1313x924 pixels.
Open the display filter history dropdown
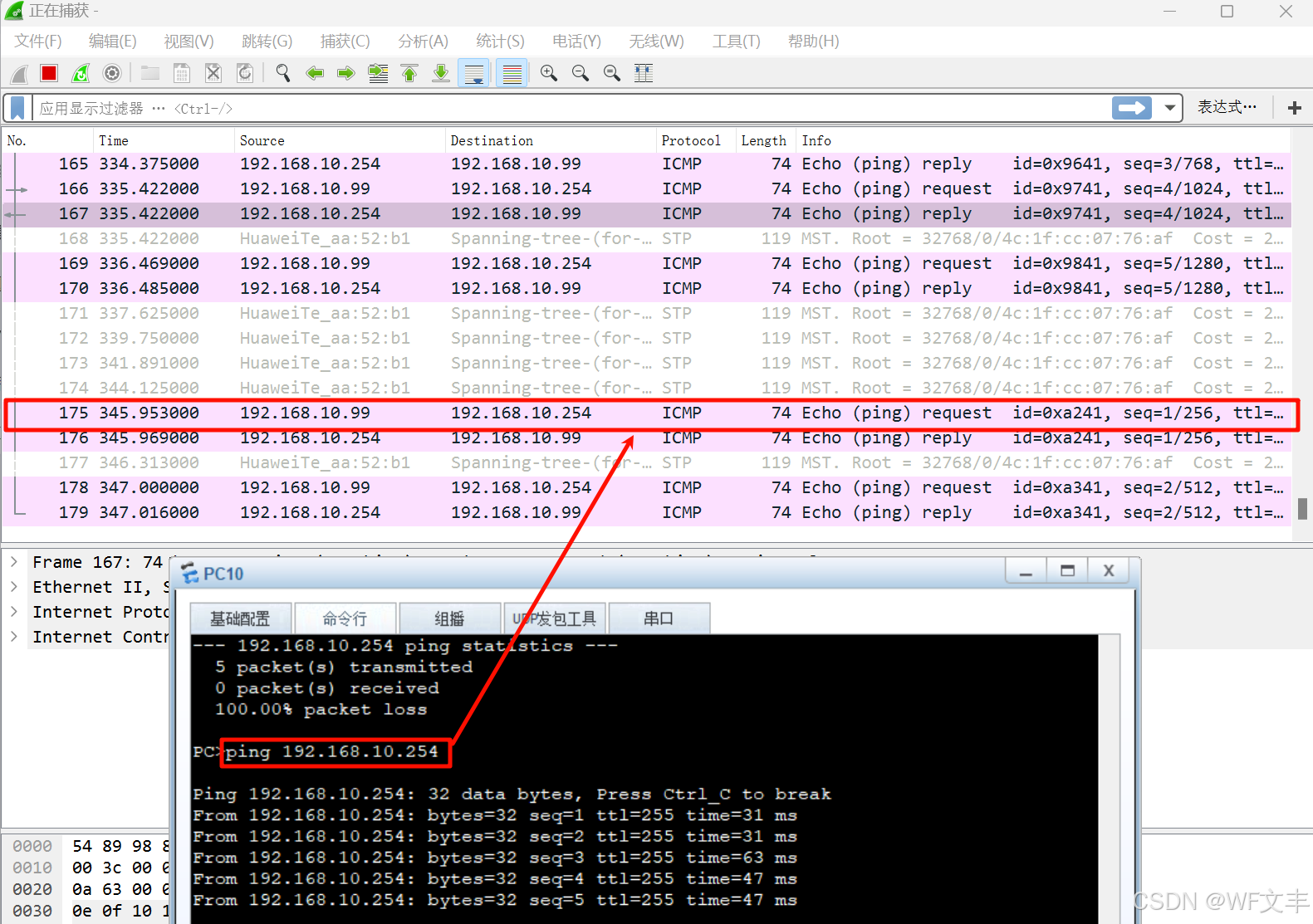1169,108
